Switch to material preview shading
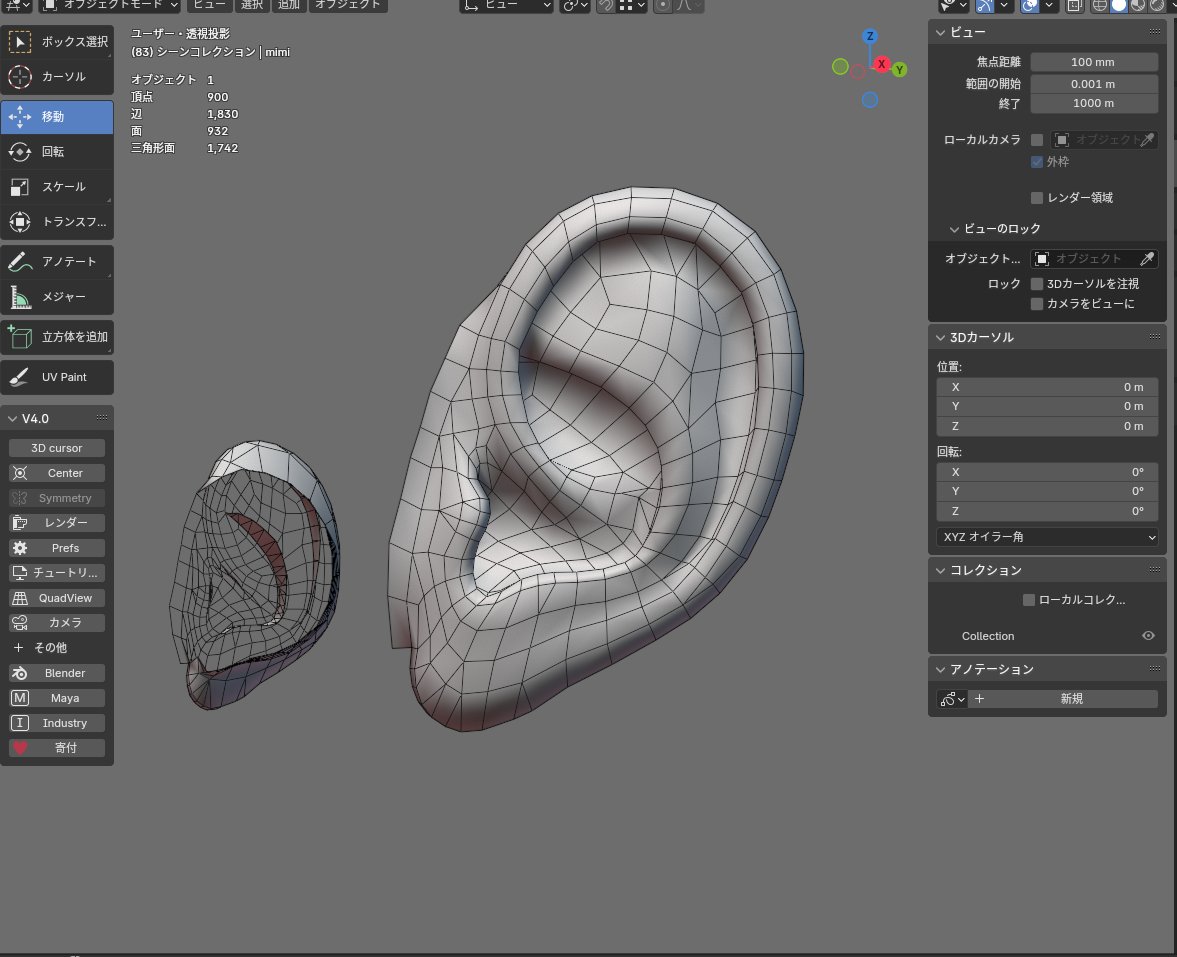 tap(1138, 6)
